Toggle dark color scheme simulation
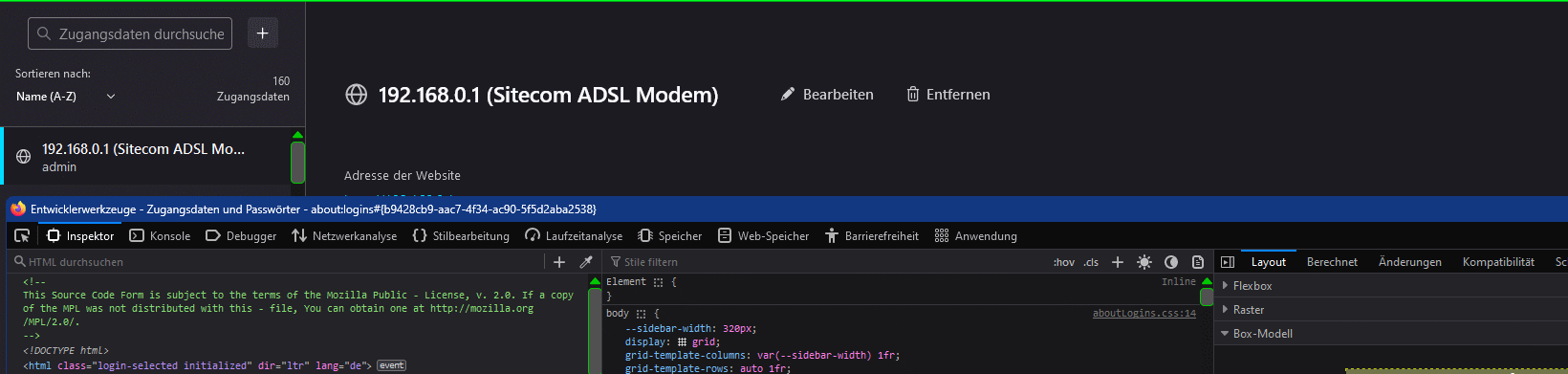Screen dimensions: 1568x374 (1170, 262)
